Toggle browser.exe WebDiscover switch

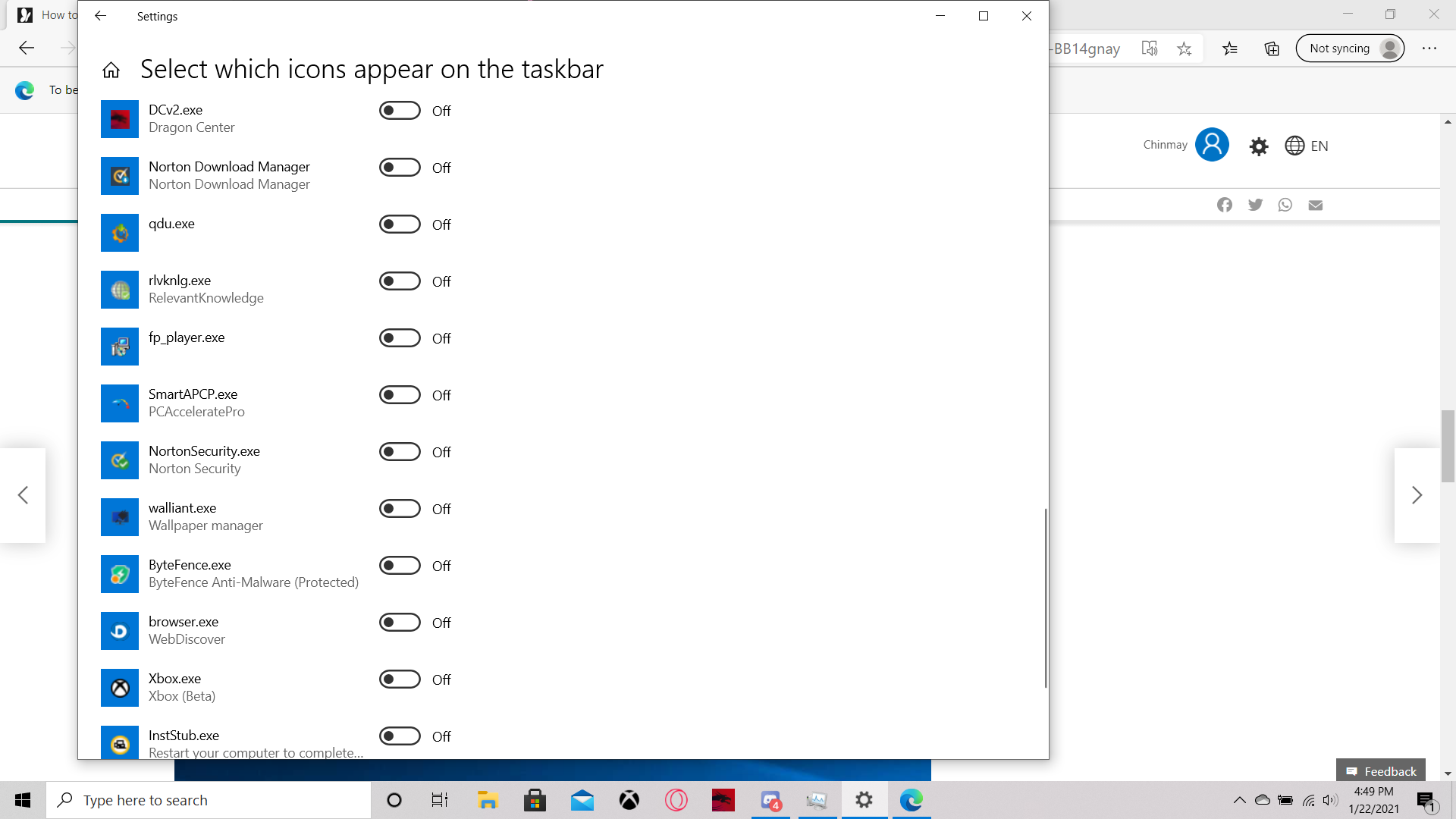point(400,623)
